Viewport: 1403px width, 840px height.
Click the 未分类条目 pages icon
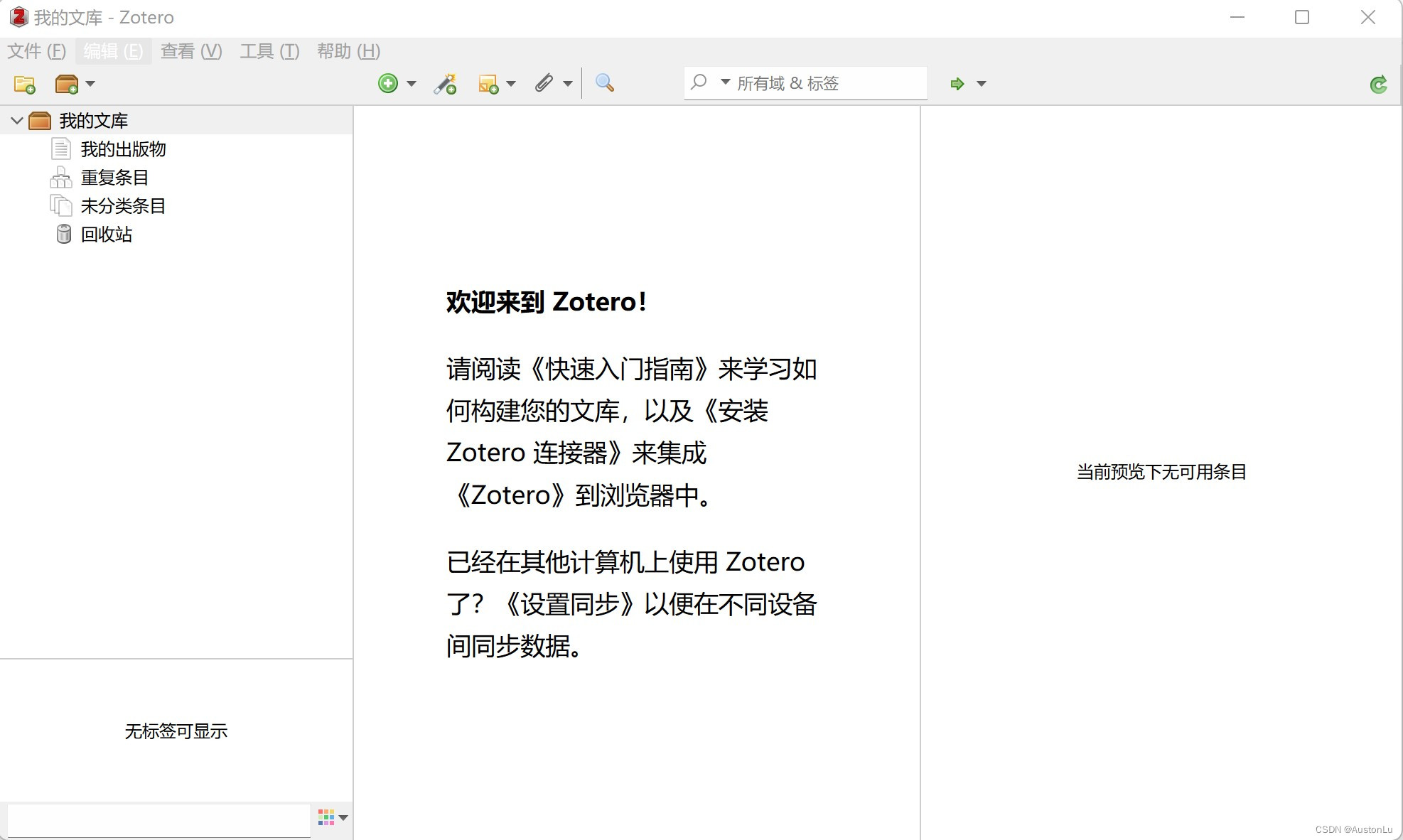(x=61, y=205)
